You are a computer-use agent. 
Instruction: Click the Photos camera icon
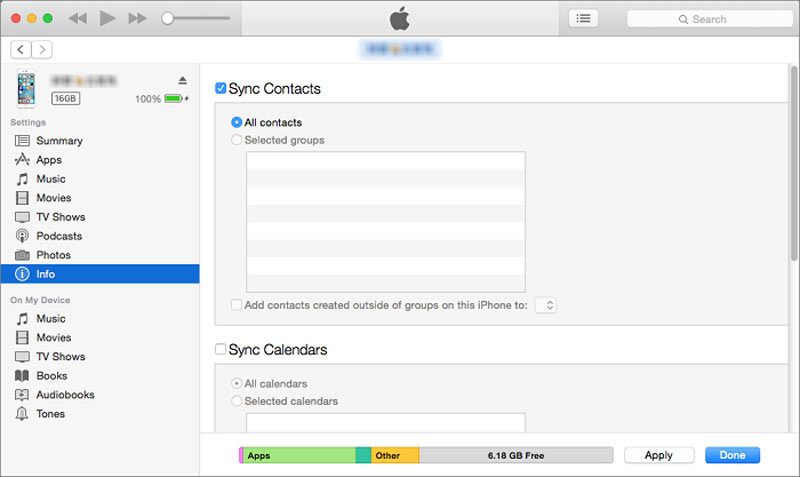click(x=22, y=255)
